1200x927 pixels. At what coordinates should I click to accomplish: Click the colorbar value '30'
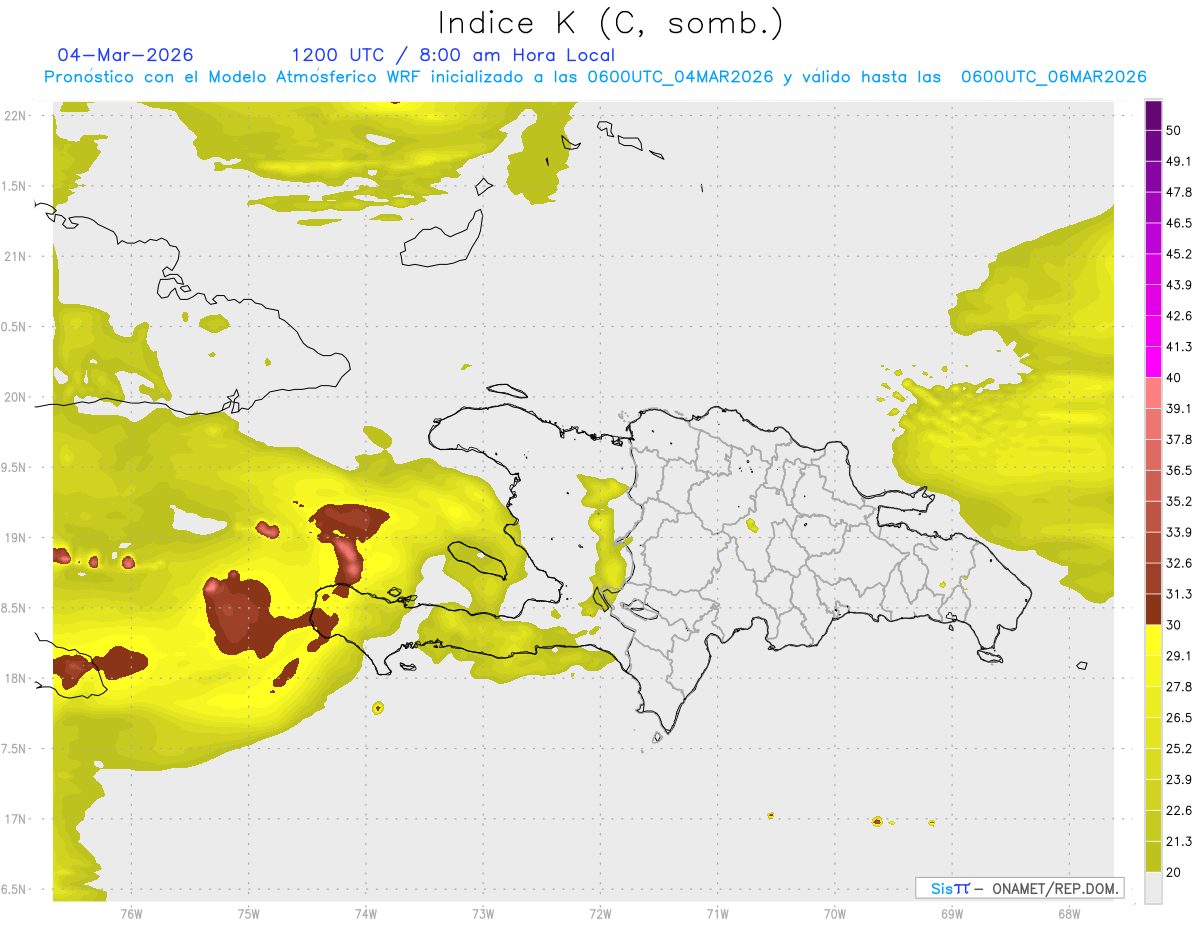(1174, 625)
